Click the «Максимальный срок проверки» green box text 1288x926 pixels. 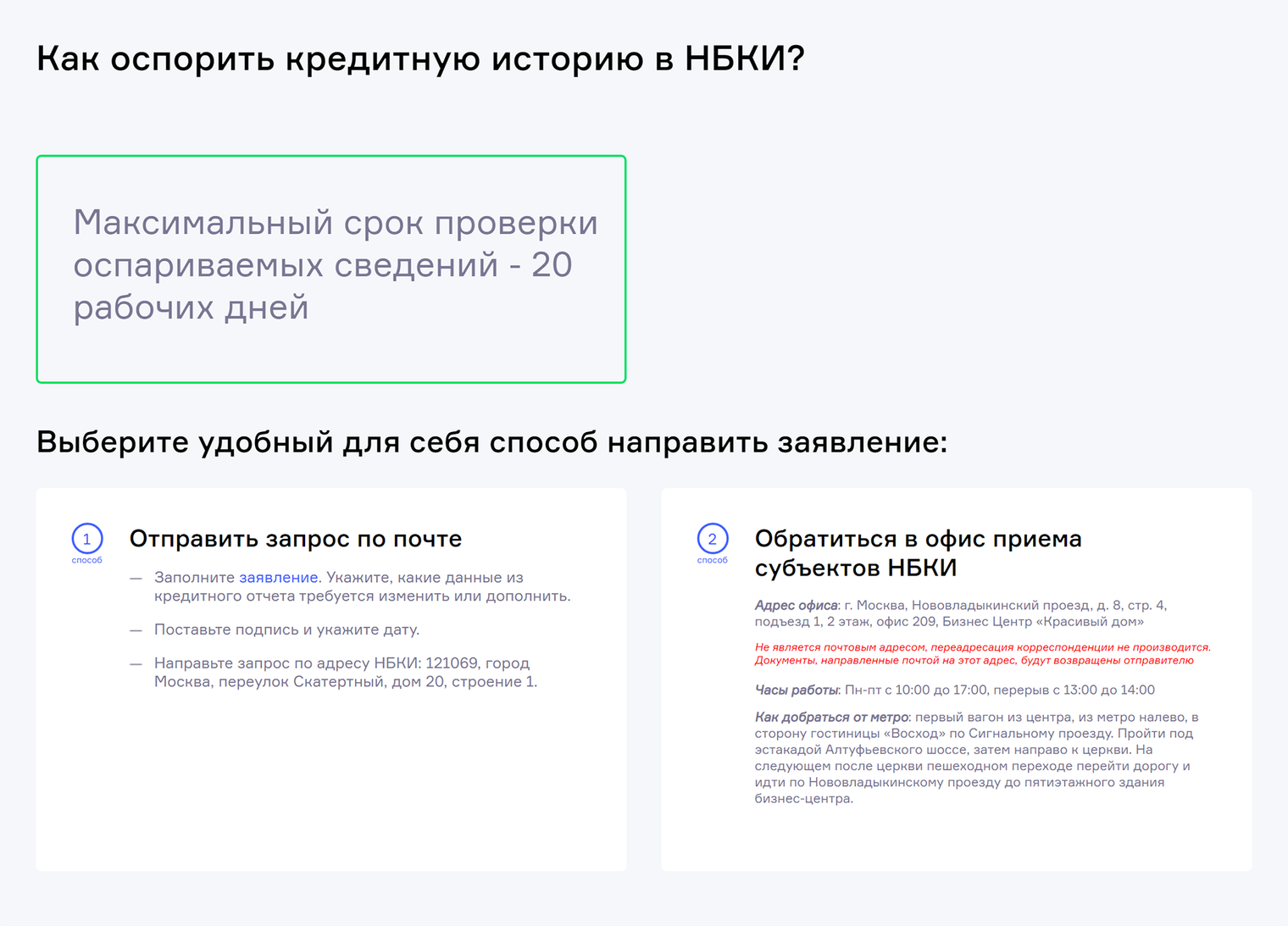336,264
